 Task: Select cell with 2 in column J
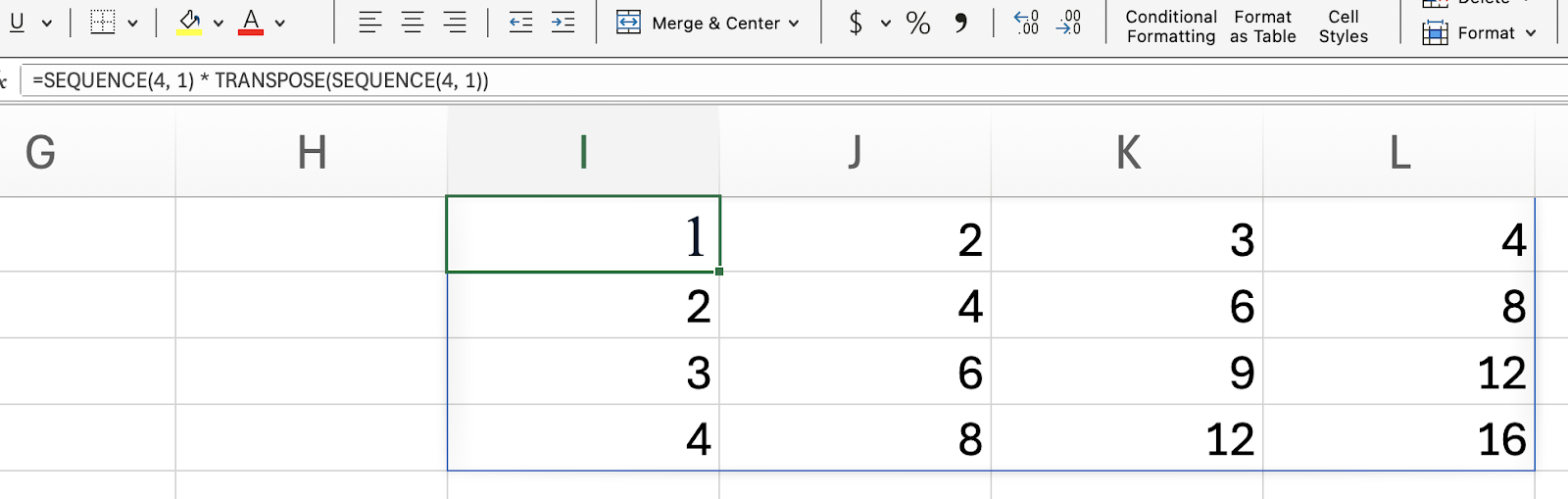click(x=855, y=234)
